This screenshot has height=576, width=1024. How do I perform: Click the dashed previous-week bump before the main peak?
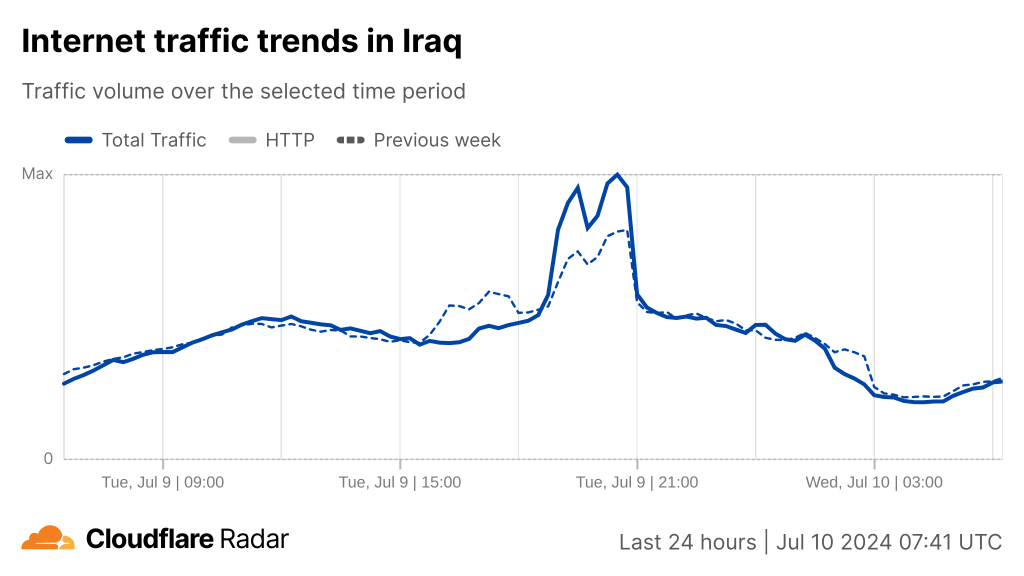click(x=489, y=292)
